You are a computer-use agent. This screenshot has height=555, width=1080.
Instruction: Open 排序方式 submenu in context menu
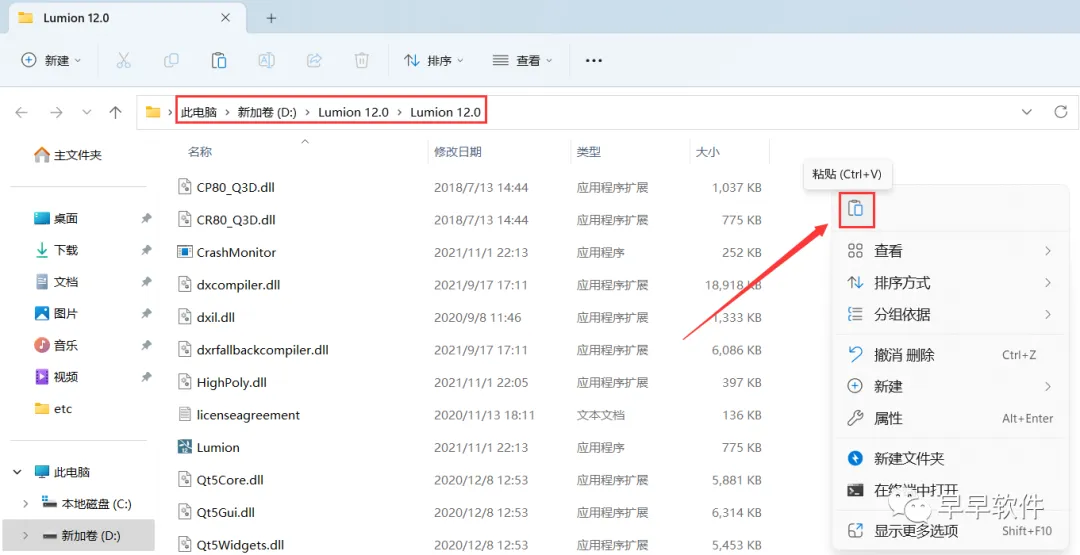pos(950,283)
